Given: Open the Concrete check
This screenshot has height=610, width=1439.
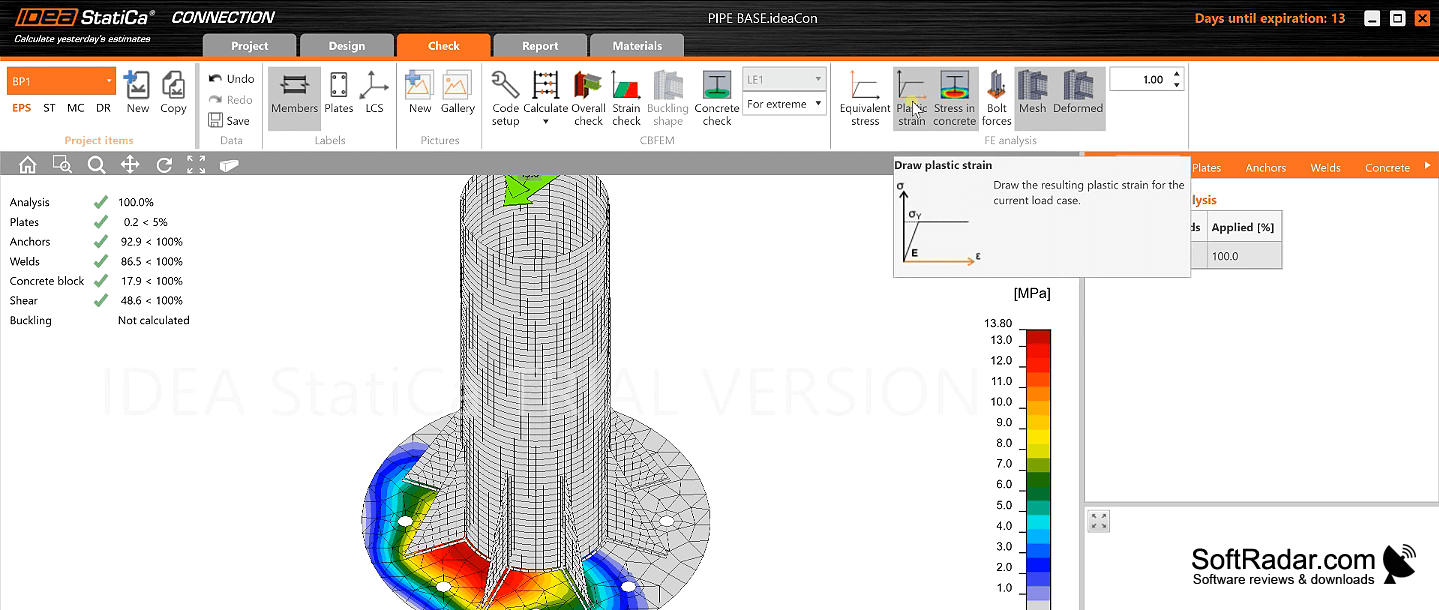Looking at the screenshot, I should [x=716, y=98].
